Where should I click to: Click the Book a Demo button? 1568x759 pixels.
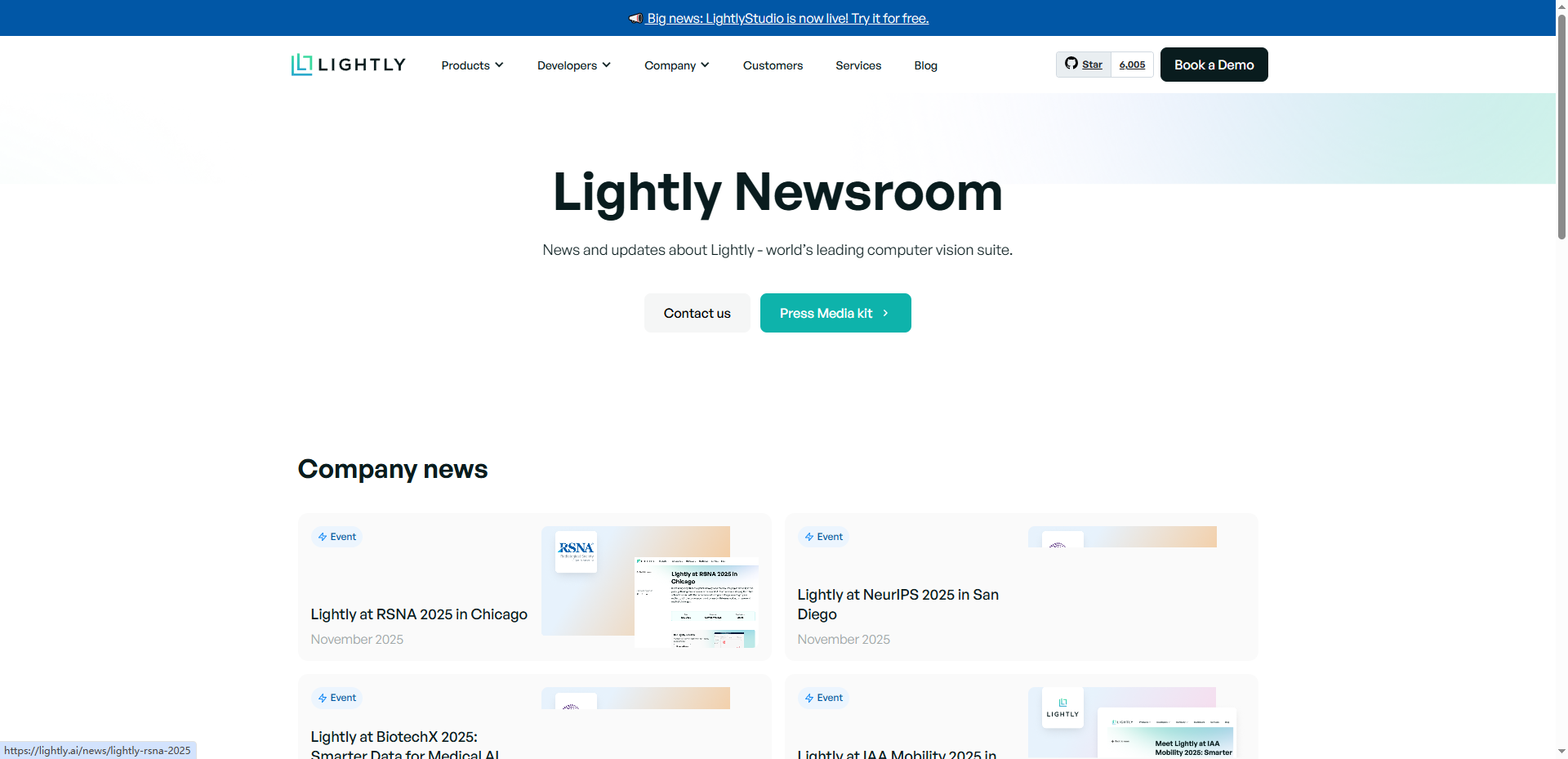(1214, 65)
